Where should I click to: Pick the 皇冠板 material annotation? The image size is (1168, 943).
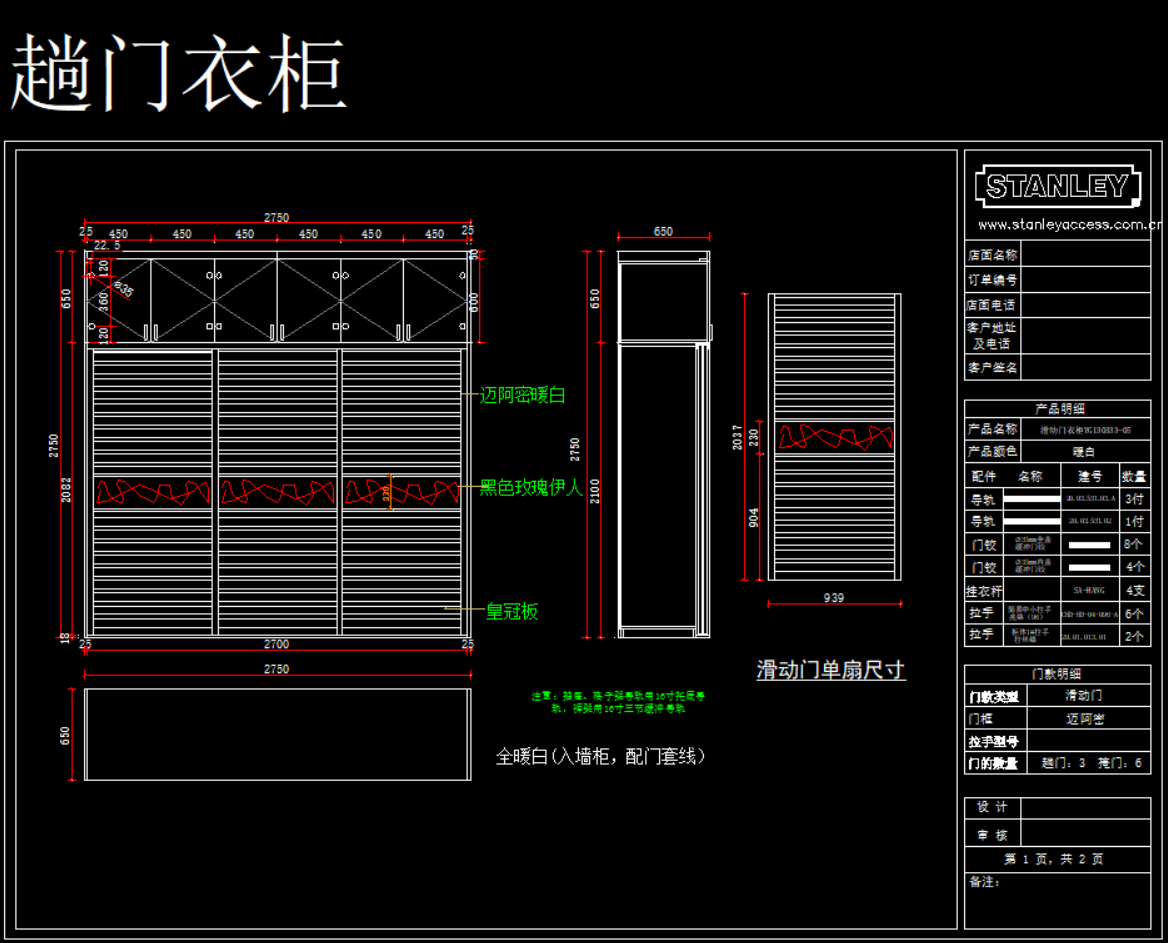pyautogui.click(x=511, y=611)
